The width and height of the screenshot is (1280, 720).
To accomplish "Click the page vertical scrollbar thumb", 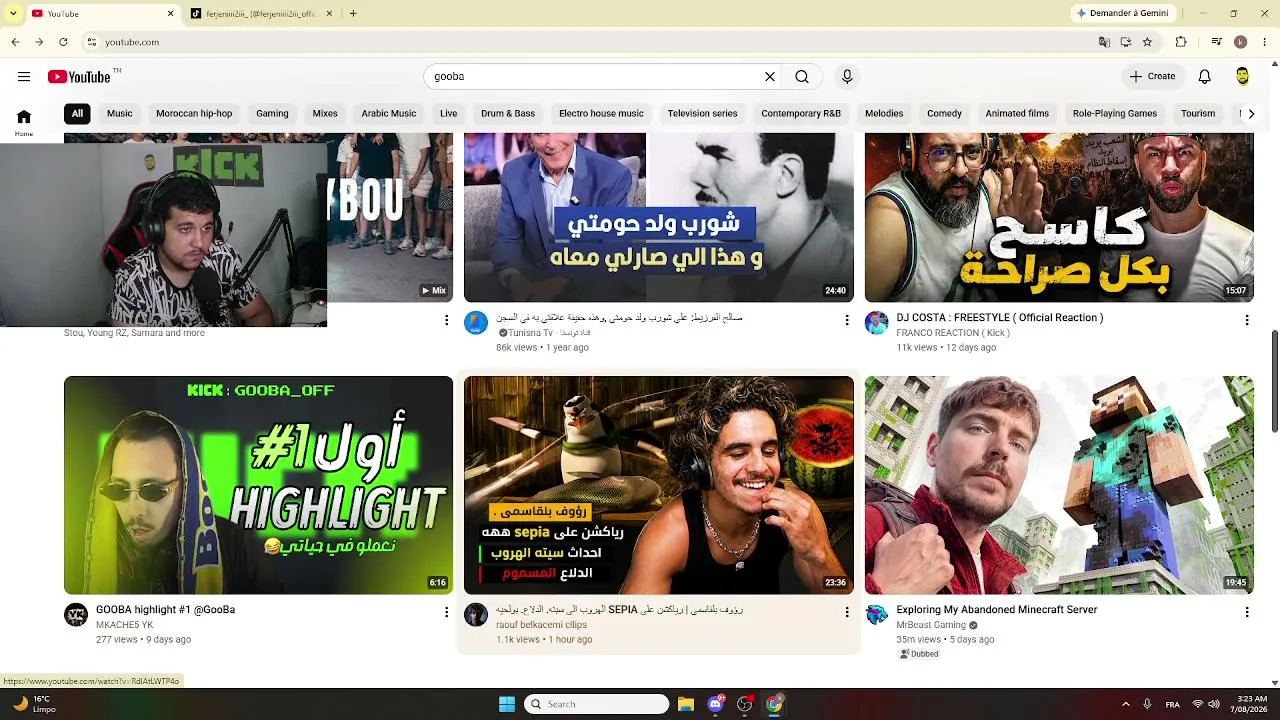I will coord(1274,381).
